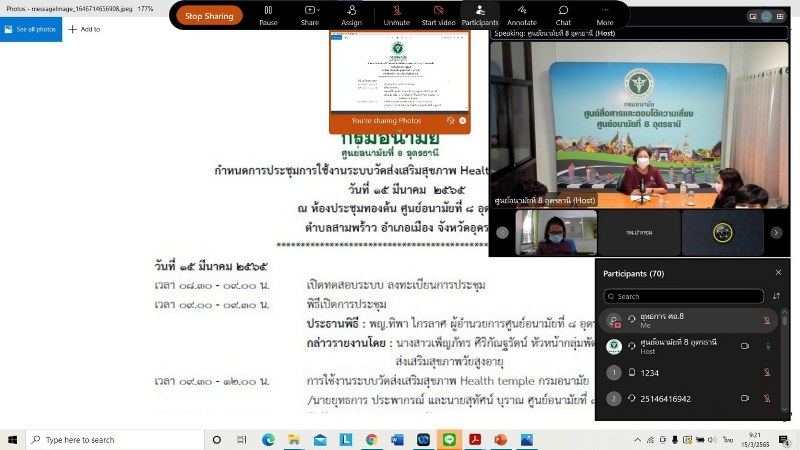Sort the participants list
800x450 pixels.
pos(776,296)
